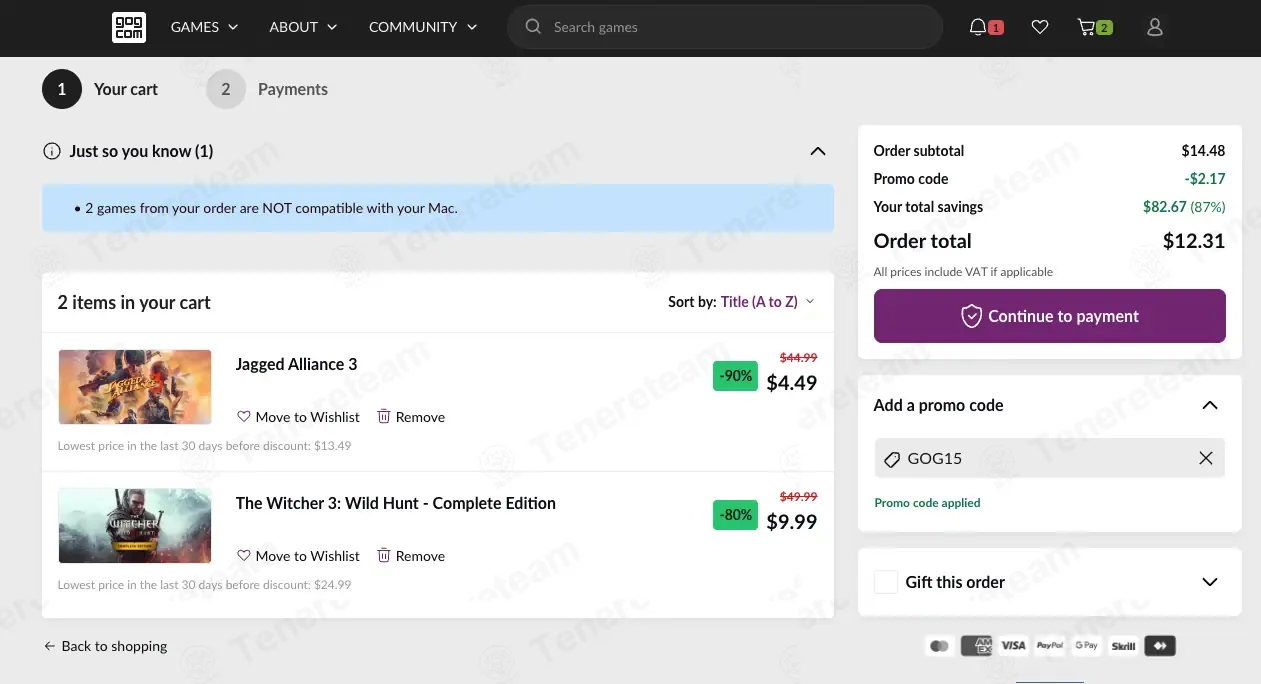Click the -90% discount badge
The width and height of the screenshot is (1261, 684).
pos(735,376)
